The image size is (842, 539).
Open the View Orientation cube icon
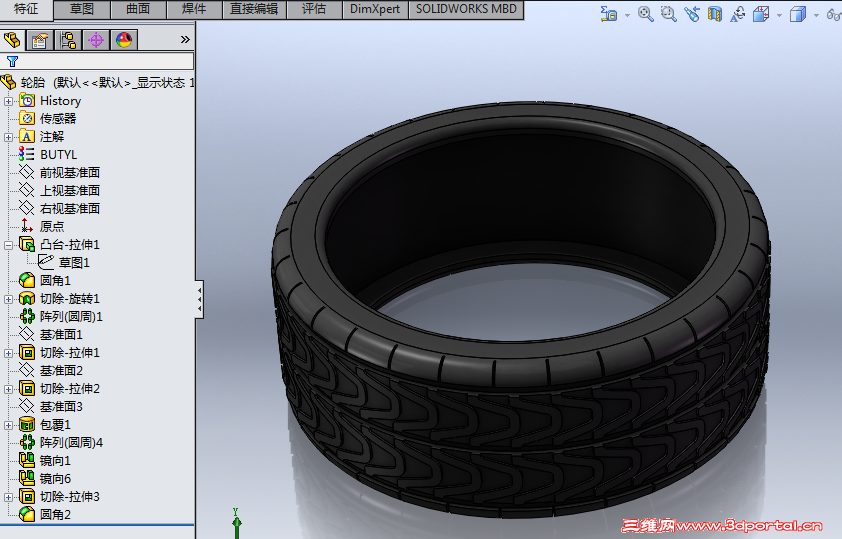(761, 14)
